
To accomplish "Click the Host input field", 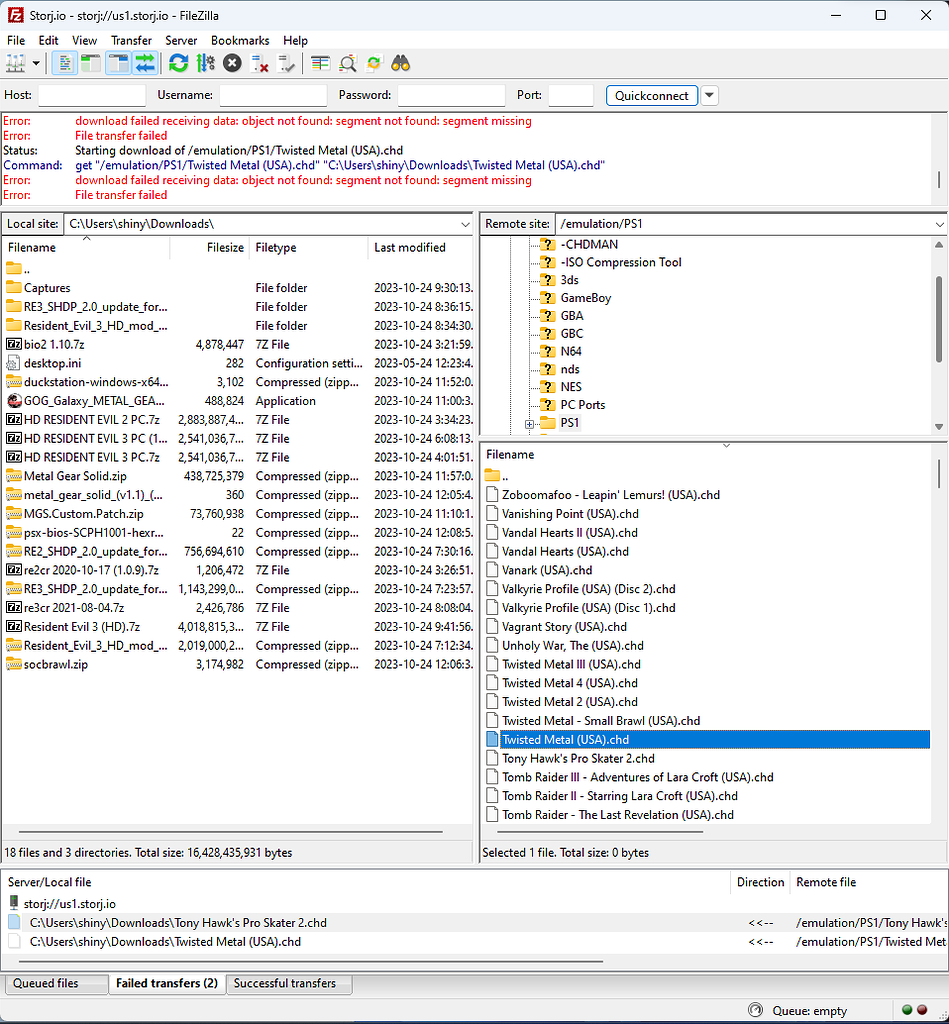I will (x=92, y=95).
